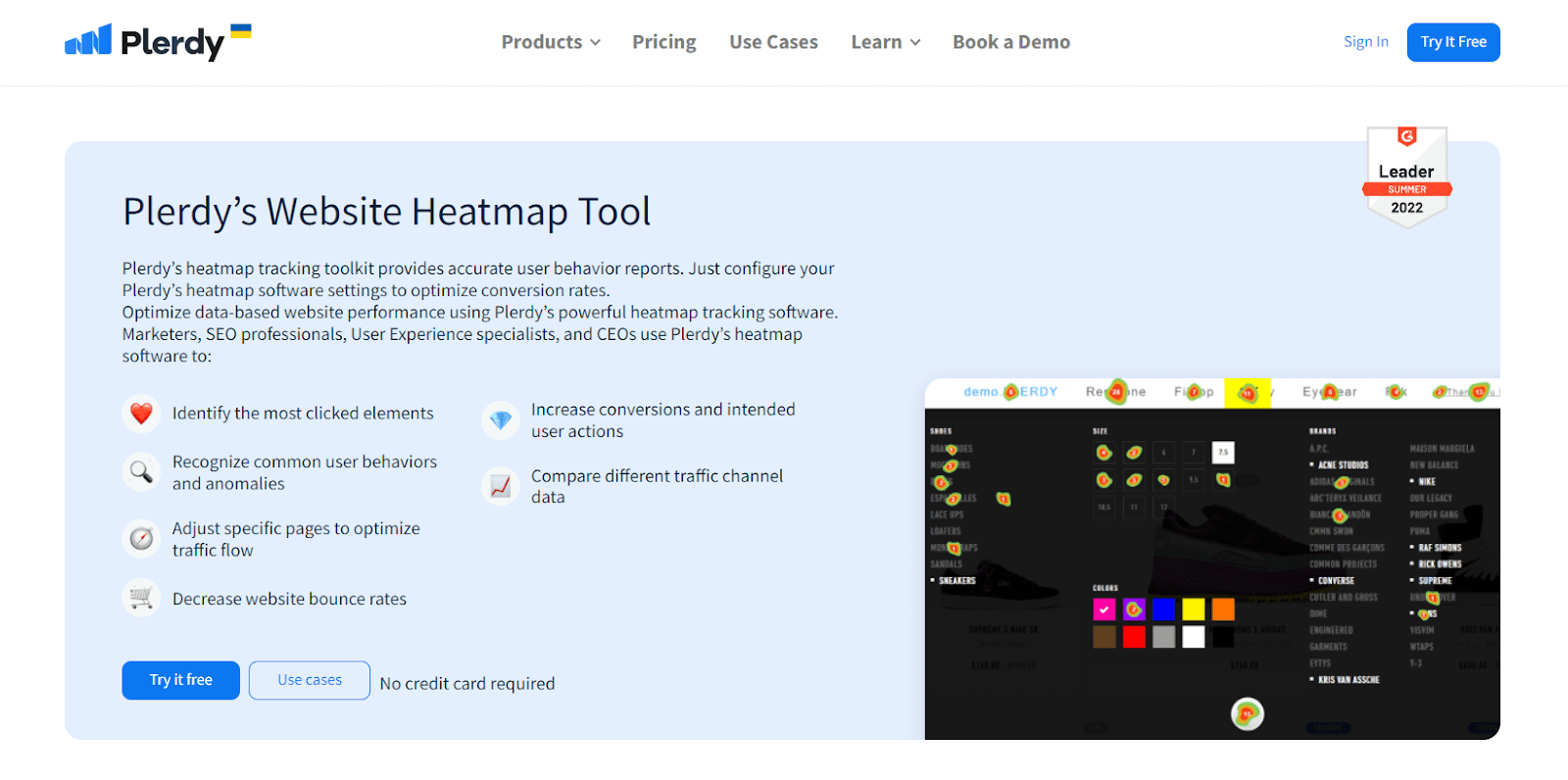Image resolution: width=1568 pixels, height=780 pixels.
Task: Click 'Identify the most clicked elements' text
Action: coord(303,414)
